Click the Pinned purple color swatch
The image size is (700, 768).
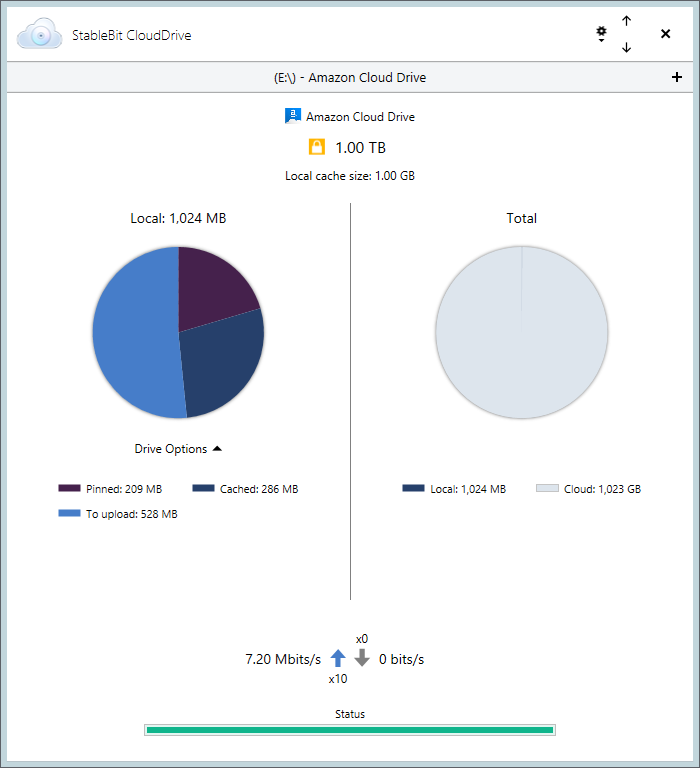[69, 488]
